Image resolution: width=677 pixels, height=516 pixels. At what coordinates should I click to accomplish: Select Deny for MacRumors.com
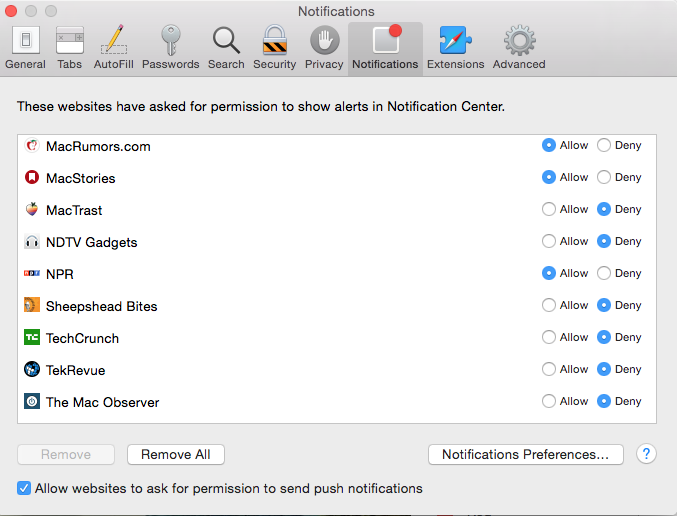604,146
